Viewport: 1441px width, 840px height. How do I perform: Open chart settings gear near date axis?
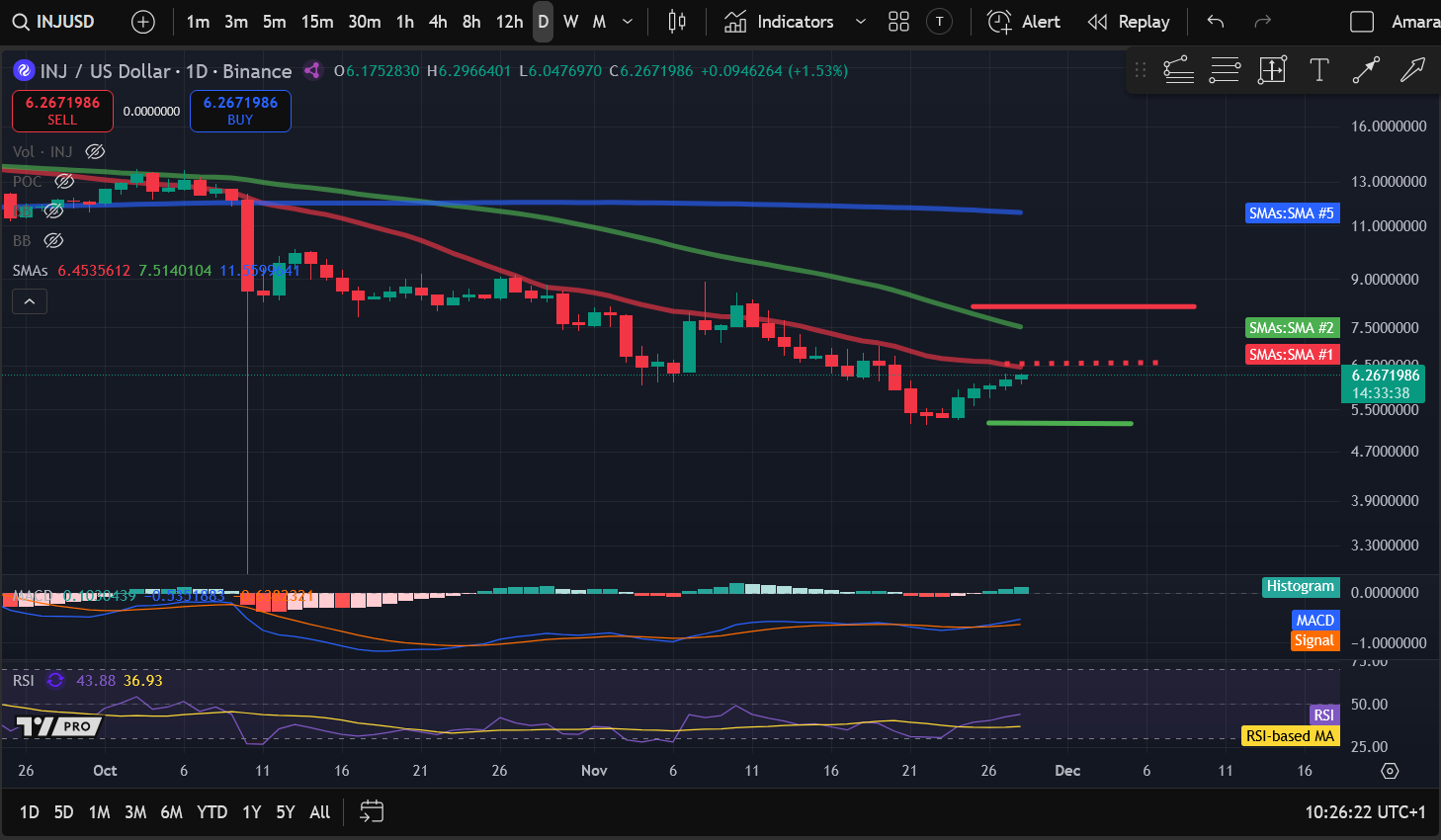point(1390,771)
